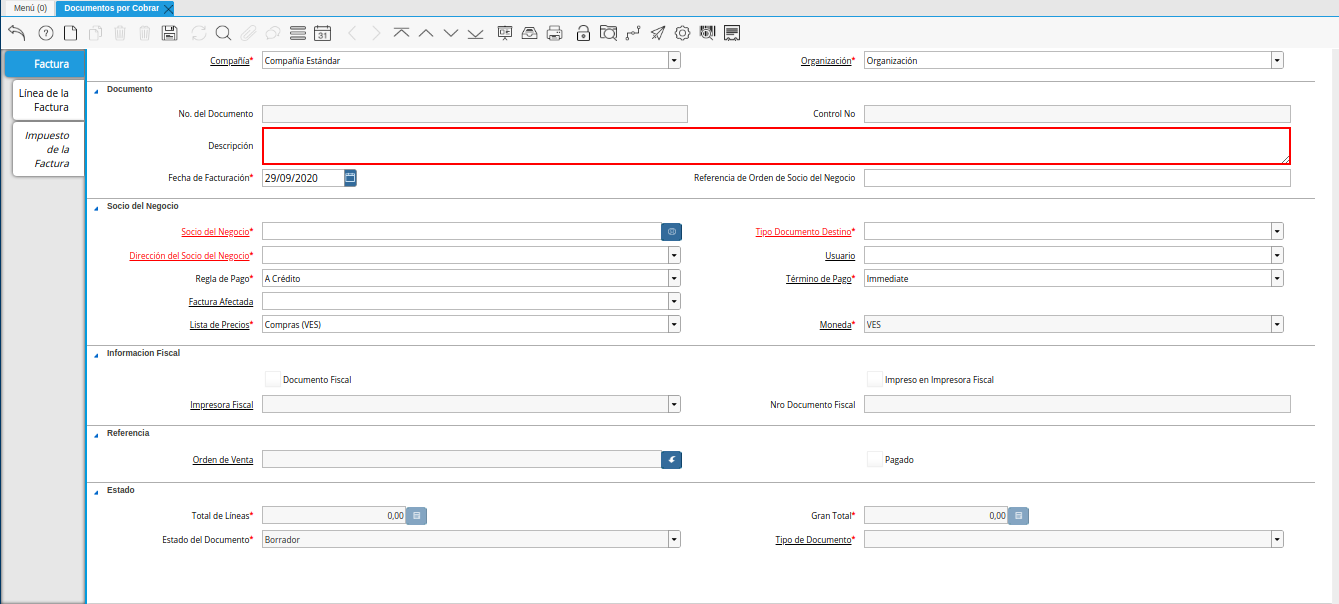The width and height of the screenshot is (1339, 604).
Task: Expand the Tipo Documento Destino dropdown
Action: pyautogui.click(x=1277, y=231)
